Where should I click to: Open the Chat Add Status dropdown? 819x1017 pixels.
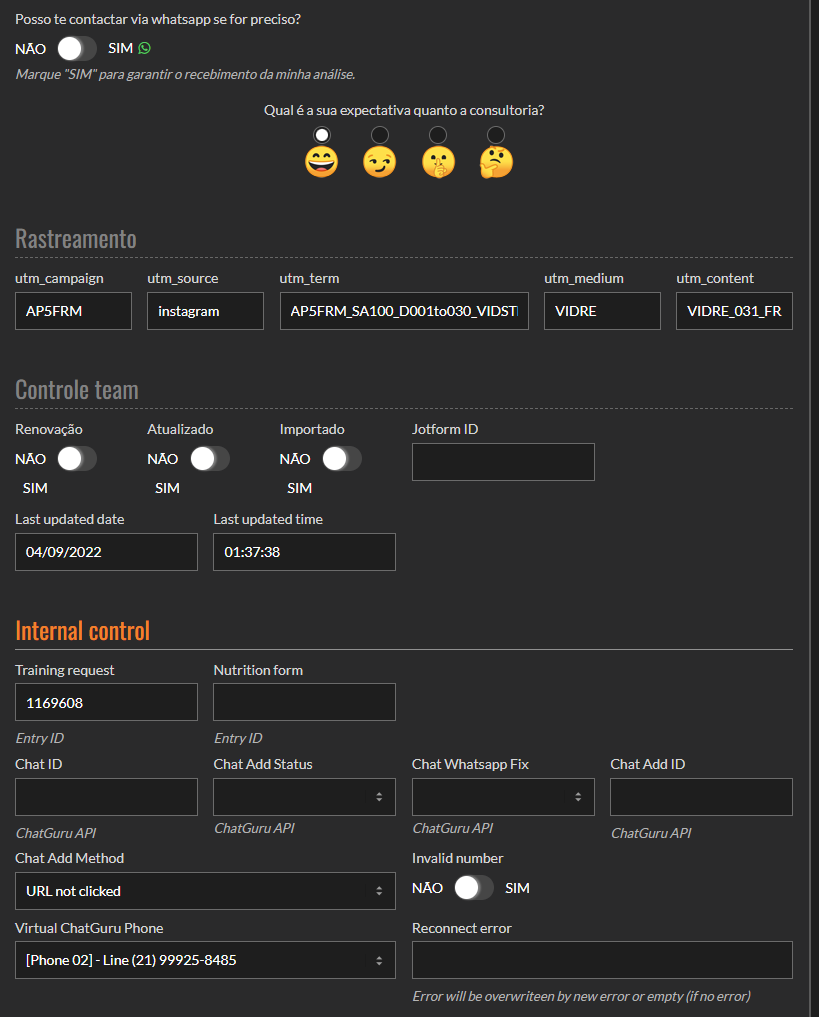point(304,797)
